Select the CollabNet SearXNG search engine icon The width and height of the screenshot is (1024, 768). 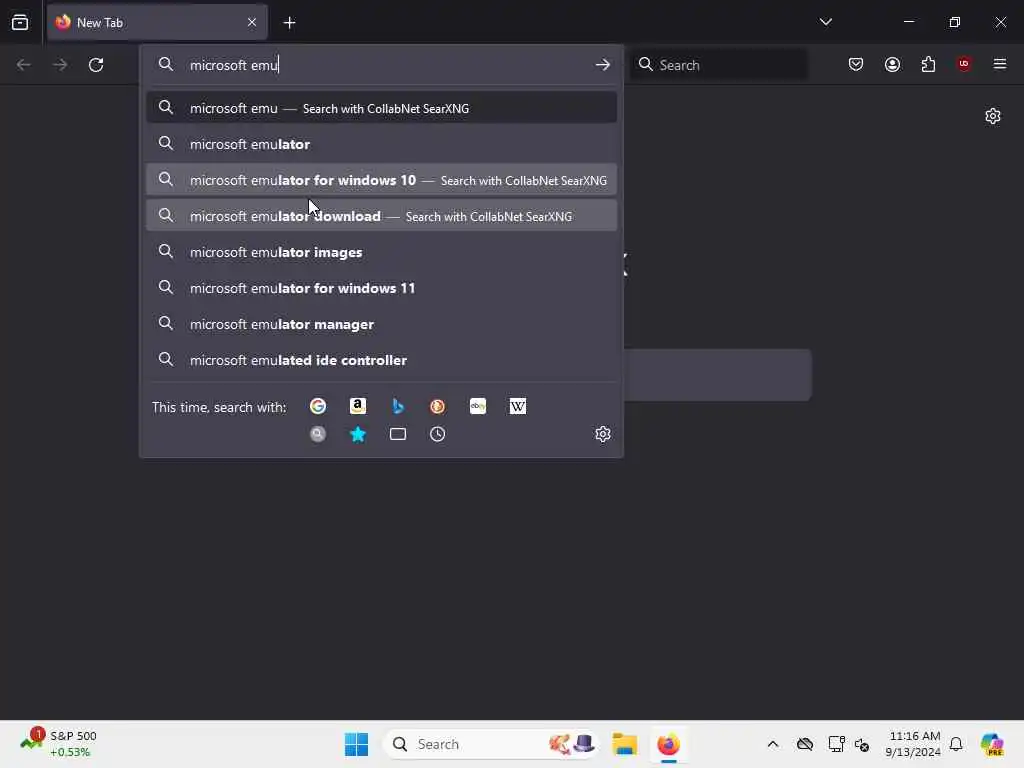317,434
